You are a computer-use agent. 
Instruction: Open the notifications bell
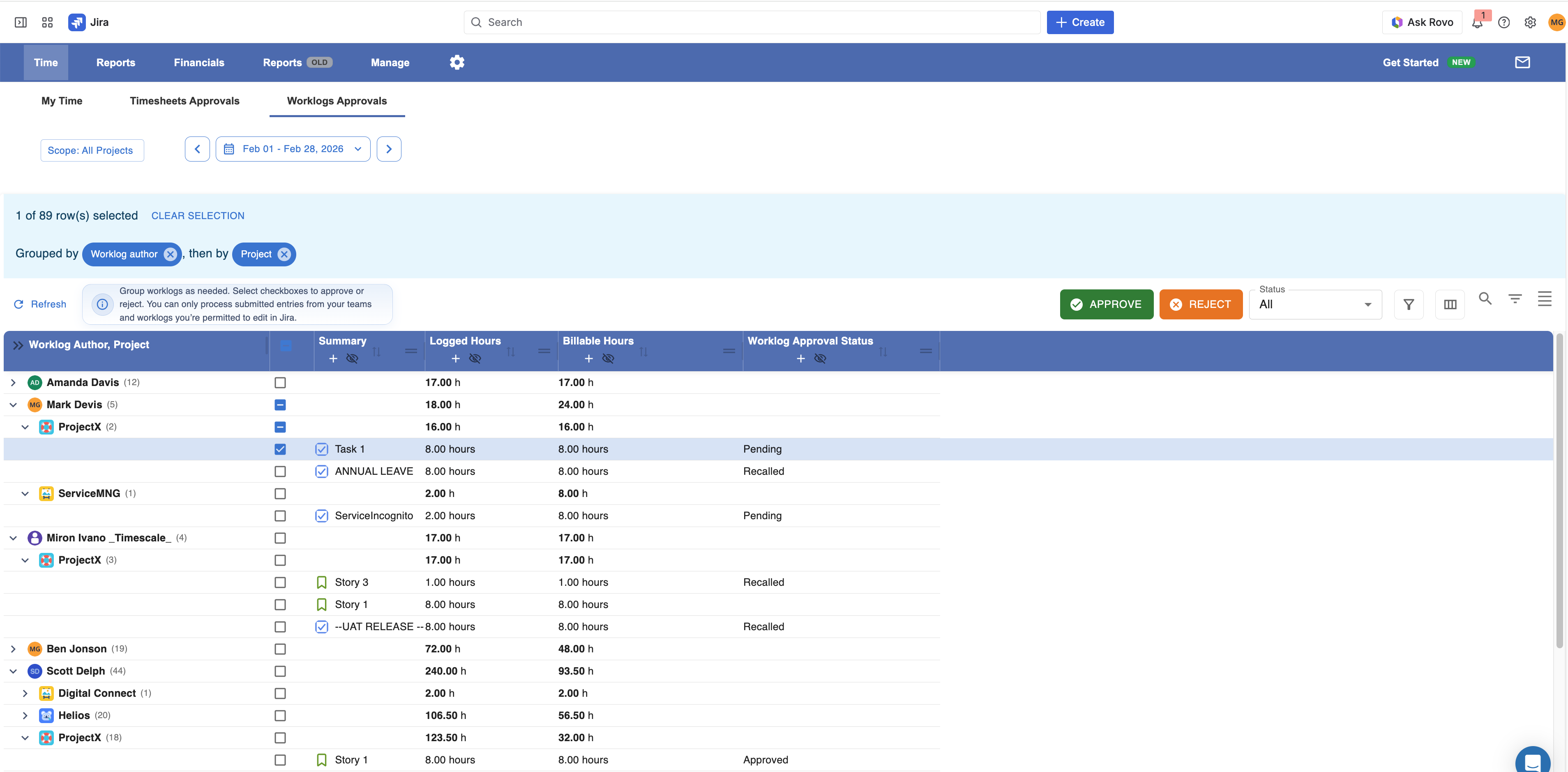[1477, 23]
